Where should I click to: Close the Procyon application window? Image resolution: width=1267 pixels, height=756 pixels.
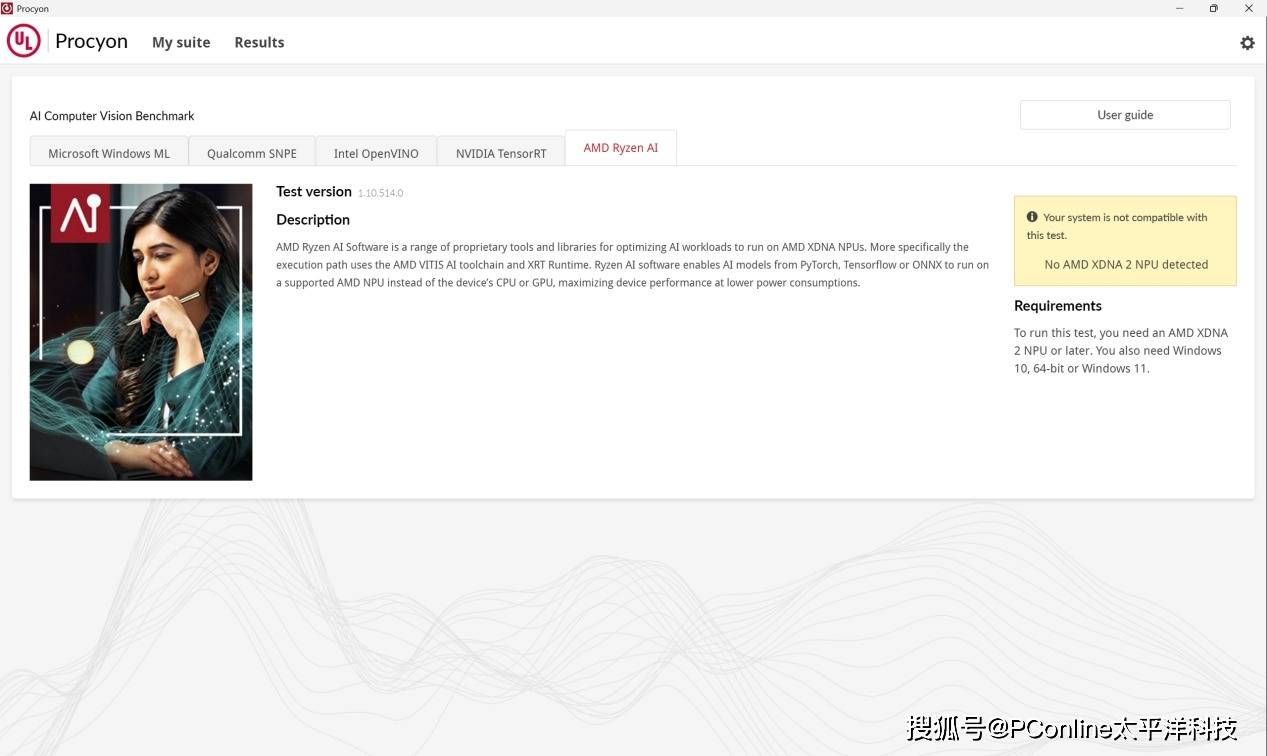1248,8
